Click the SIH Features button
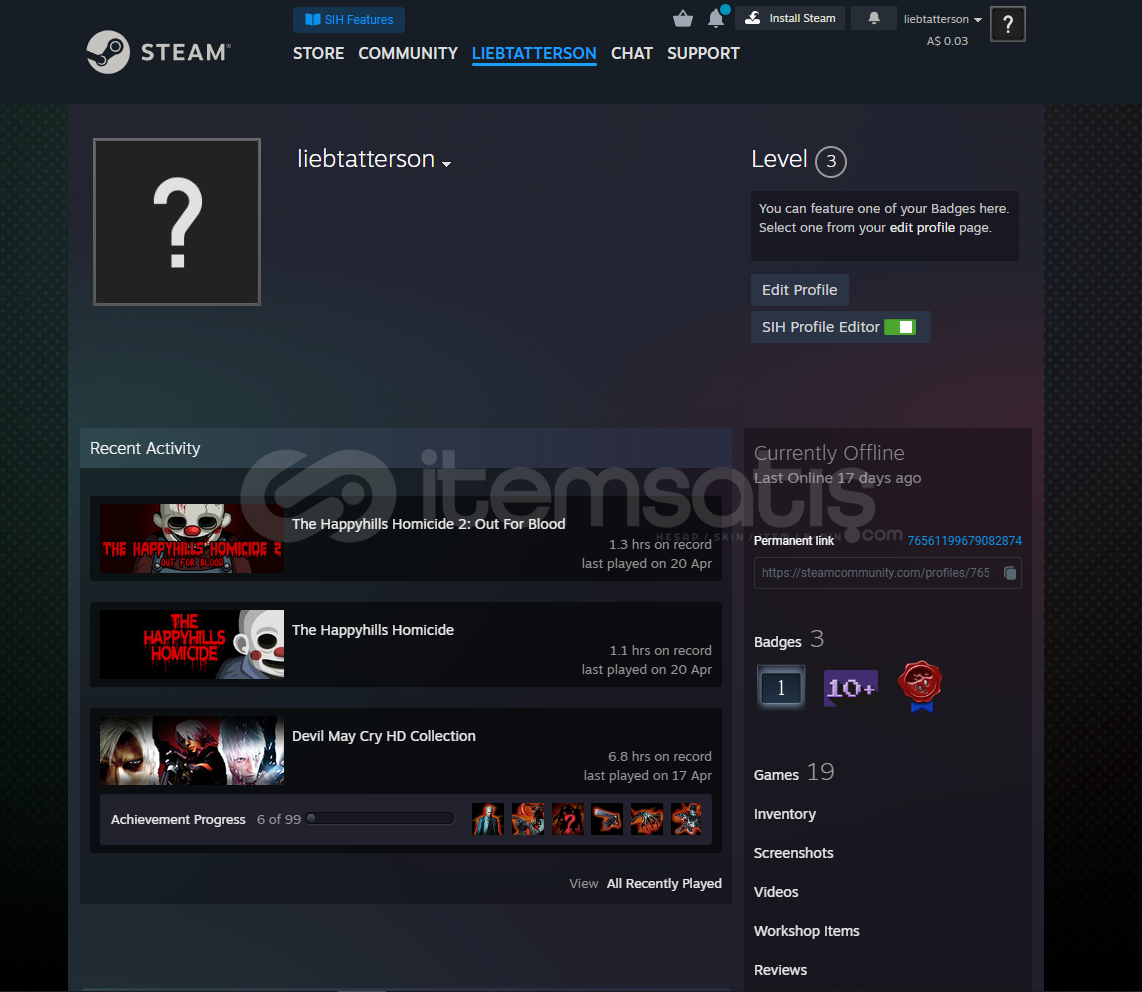 [349, 20]
